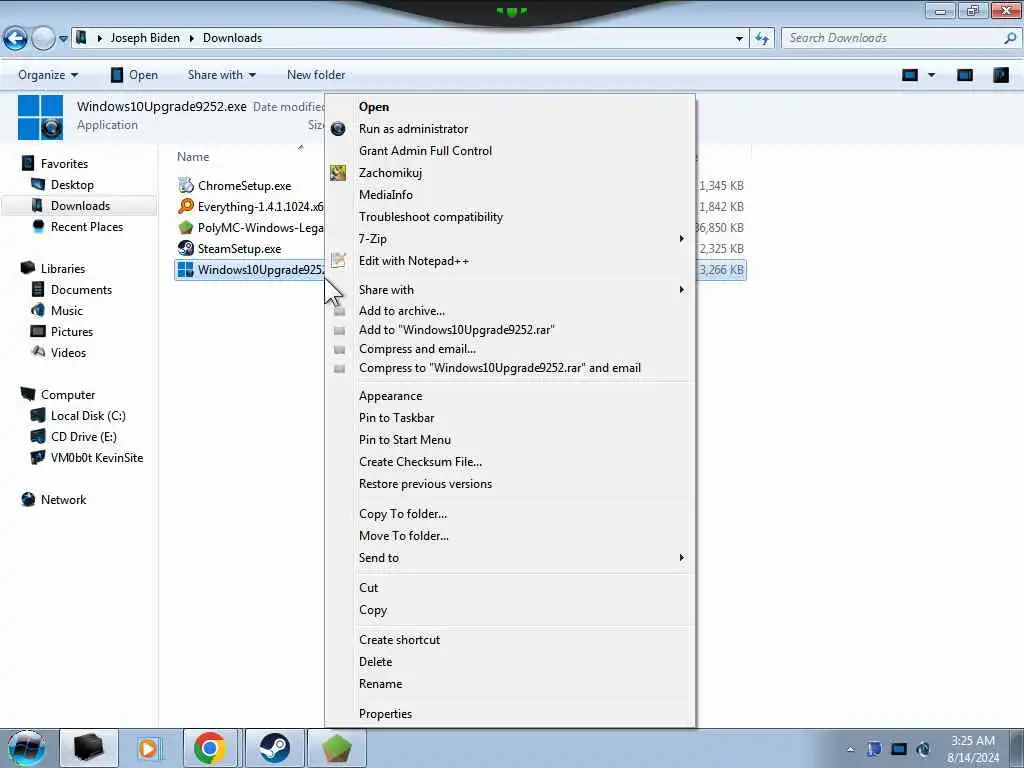Viewport: 1024px width, 768px height.
Task: Open Steam from the taskbar
Action: pos(274,748)
